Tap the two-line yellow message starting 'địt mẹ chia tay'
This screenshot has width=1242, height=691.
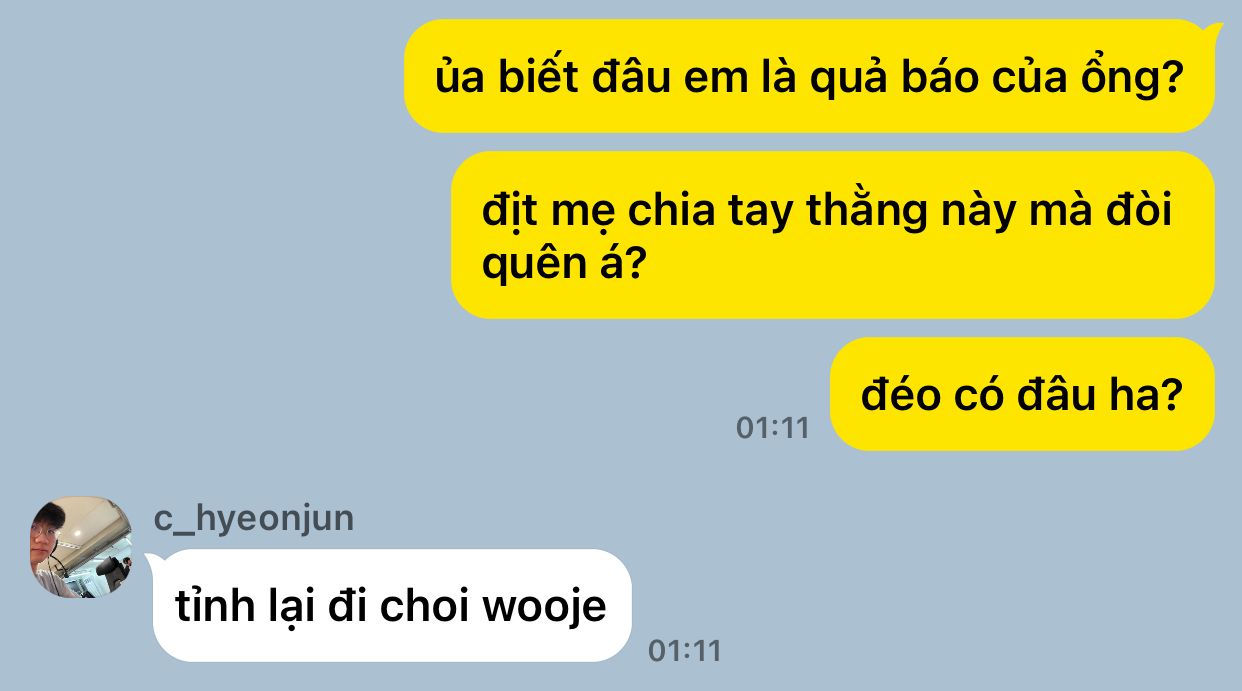coord(833,235)
